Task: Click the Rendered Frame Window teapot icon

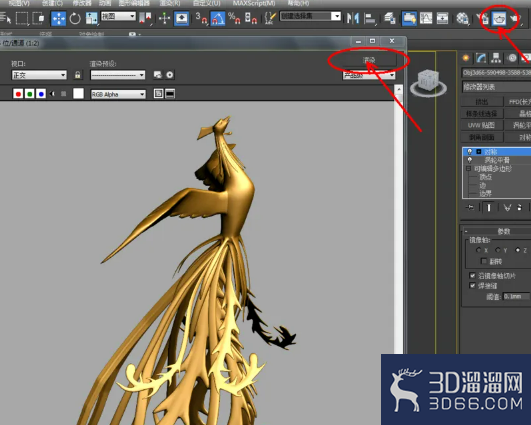Action: click(x=499, y=18)
